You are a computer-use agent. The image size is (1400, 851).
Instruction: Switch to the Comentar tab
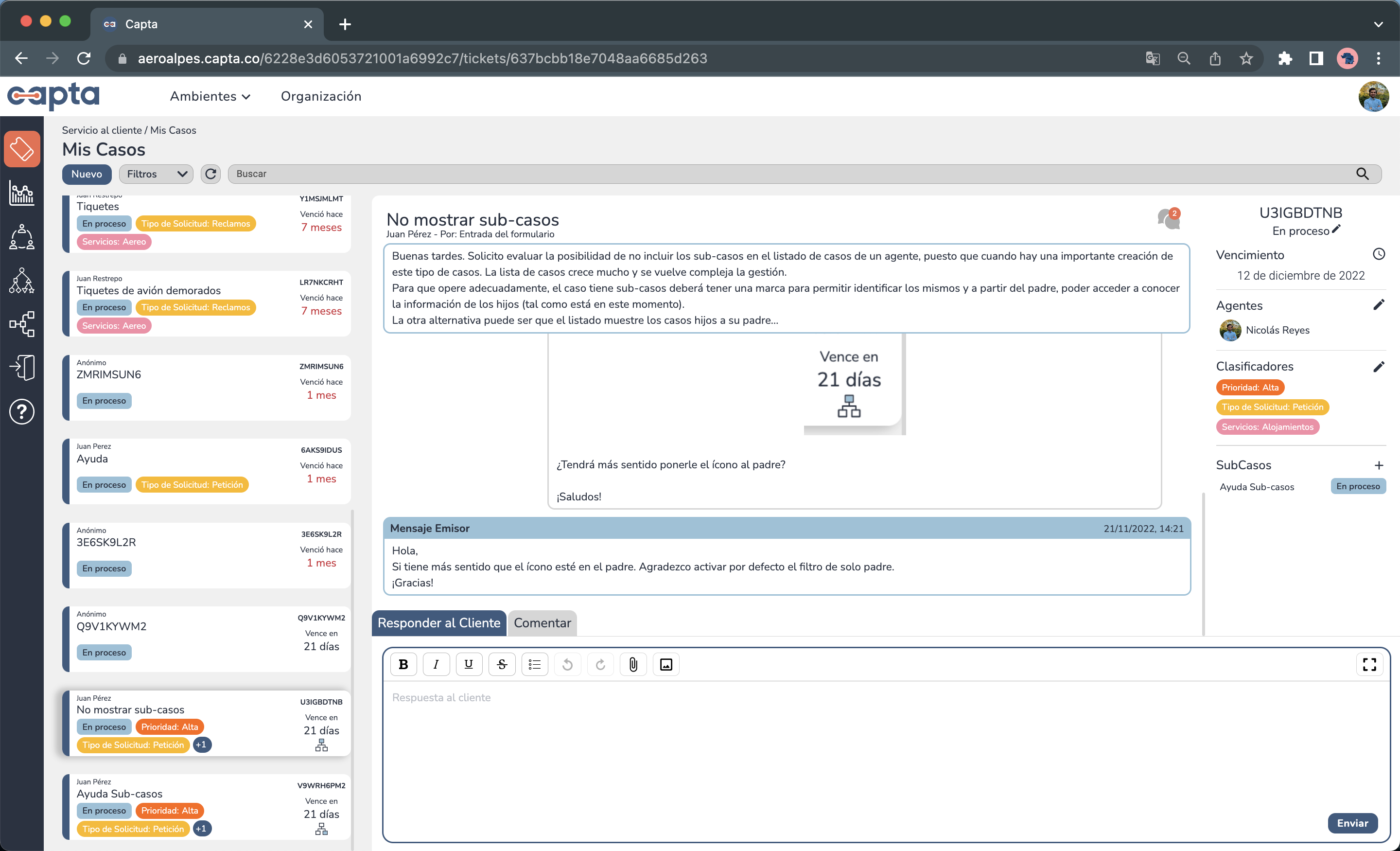(x=542, y=623)
